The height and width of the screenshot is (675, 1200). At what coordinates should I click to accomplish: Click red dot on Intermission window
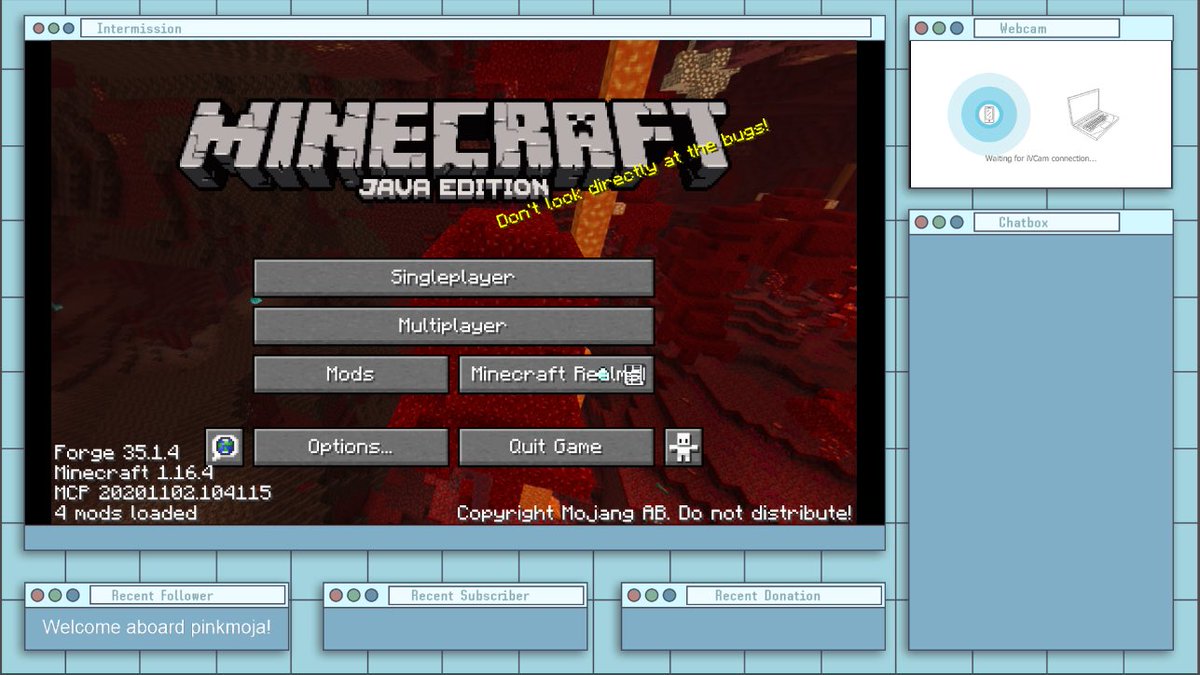[39, 28]
